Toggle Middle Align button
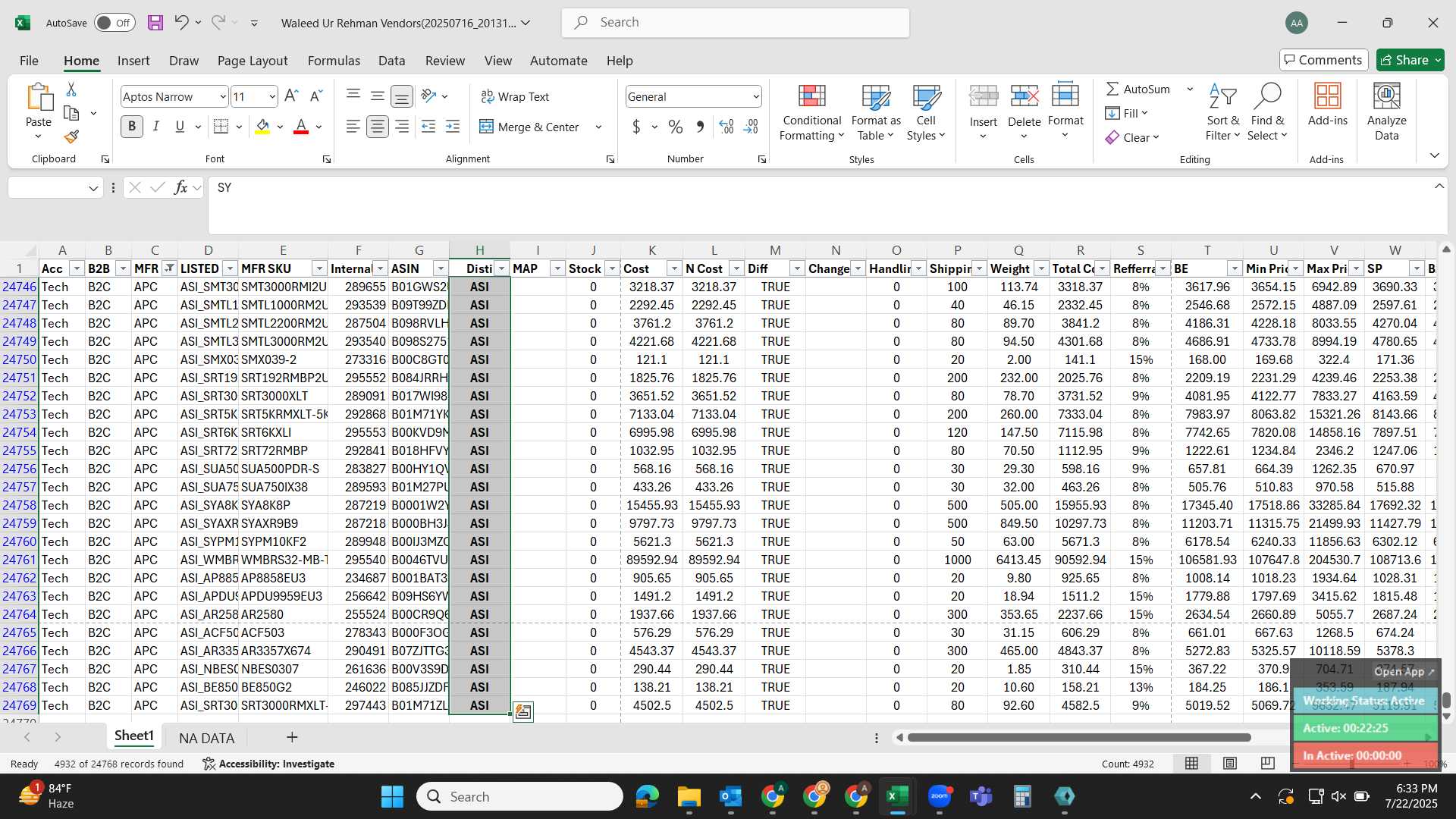 pyautogui.click(x=377, y=96)
